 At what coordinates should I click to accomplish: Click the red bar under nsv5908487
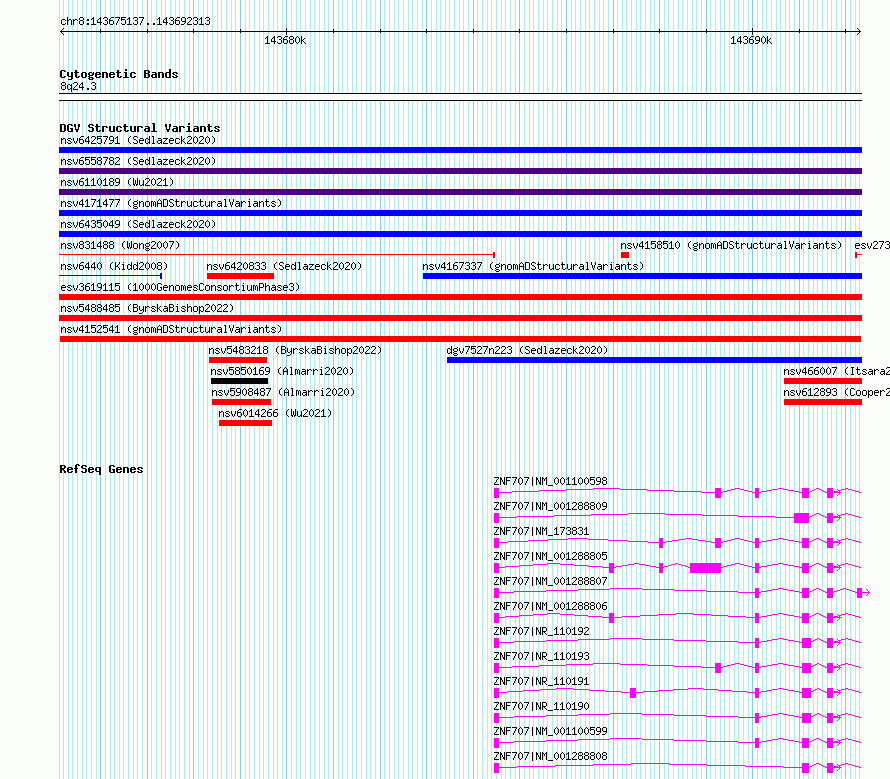pos(241,402)
